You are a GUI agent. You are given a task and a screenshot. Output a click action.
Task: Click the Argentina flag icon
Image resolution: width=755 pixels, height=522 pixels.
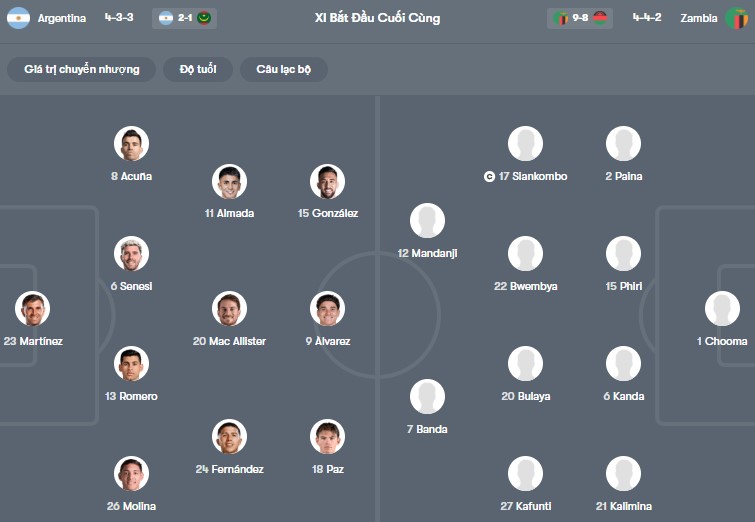tap(18, 18)
